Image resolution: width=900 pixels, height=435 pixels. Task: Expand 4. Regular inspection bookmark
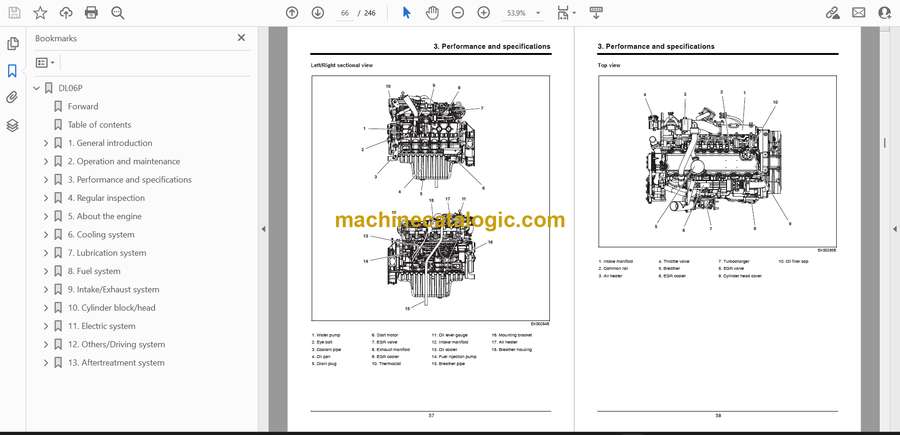pos(46,198)
